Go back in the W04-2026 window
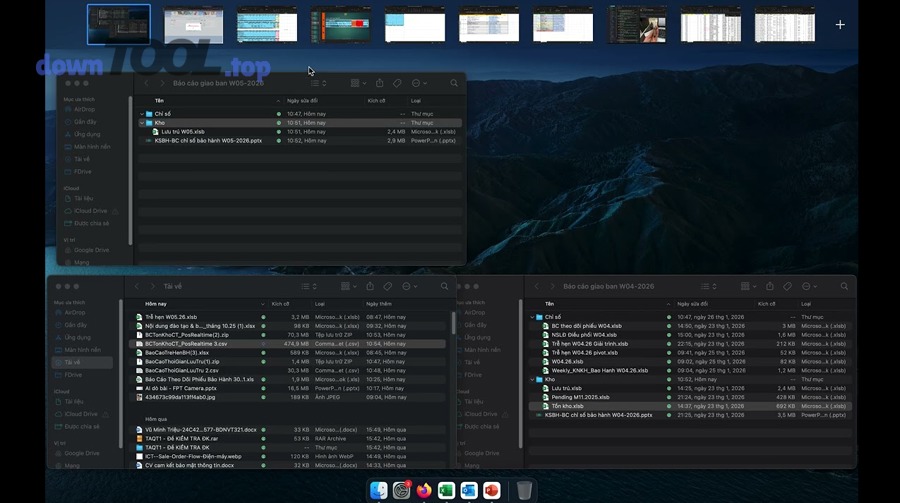Viewport: 900px width, 503px height. (537, 286)
